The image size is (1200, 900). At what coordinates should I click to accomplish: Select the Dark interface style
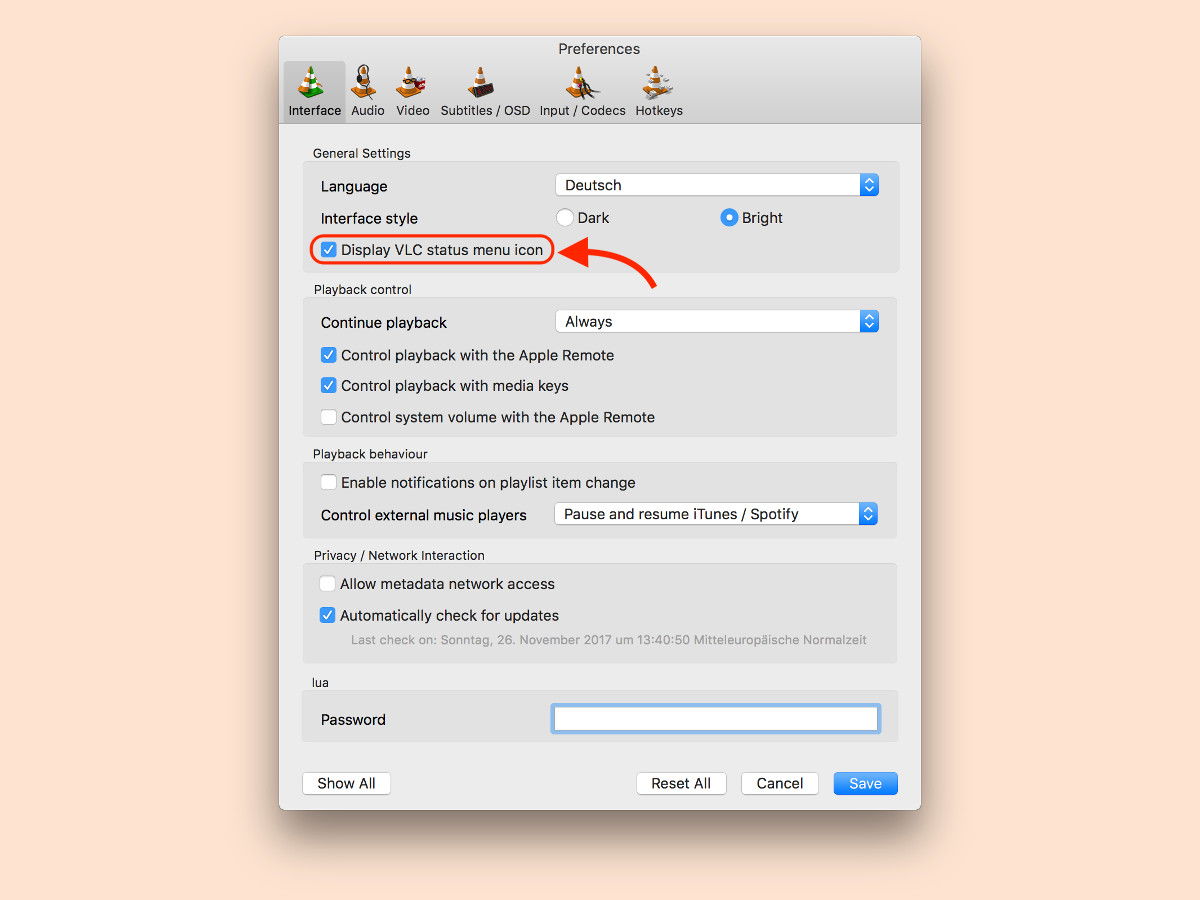565,217
